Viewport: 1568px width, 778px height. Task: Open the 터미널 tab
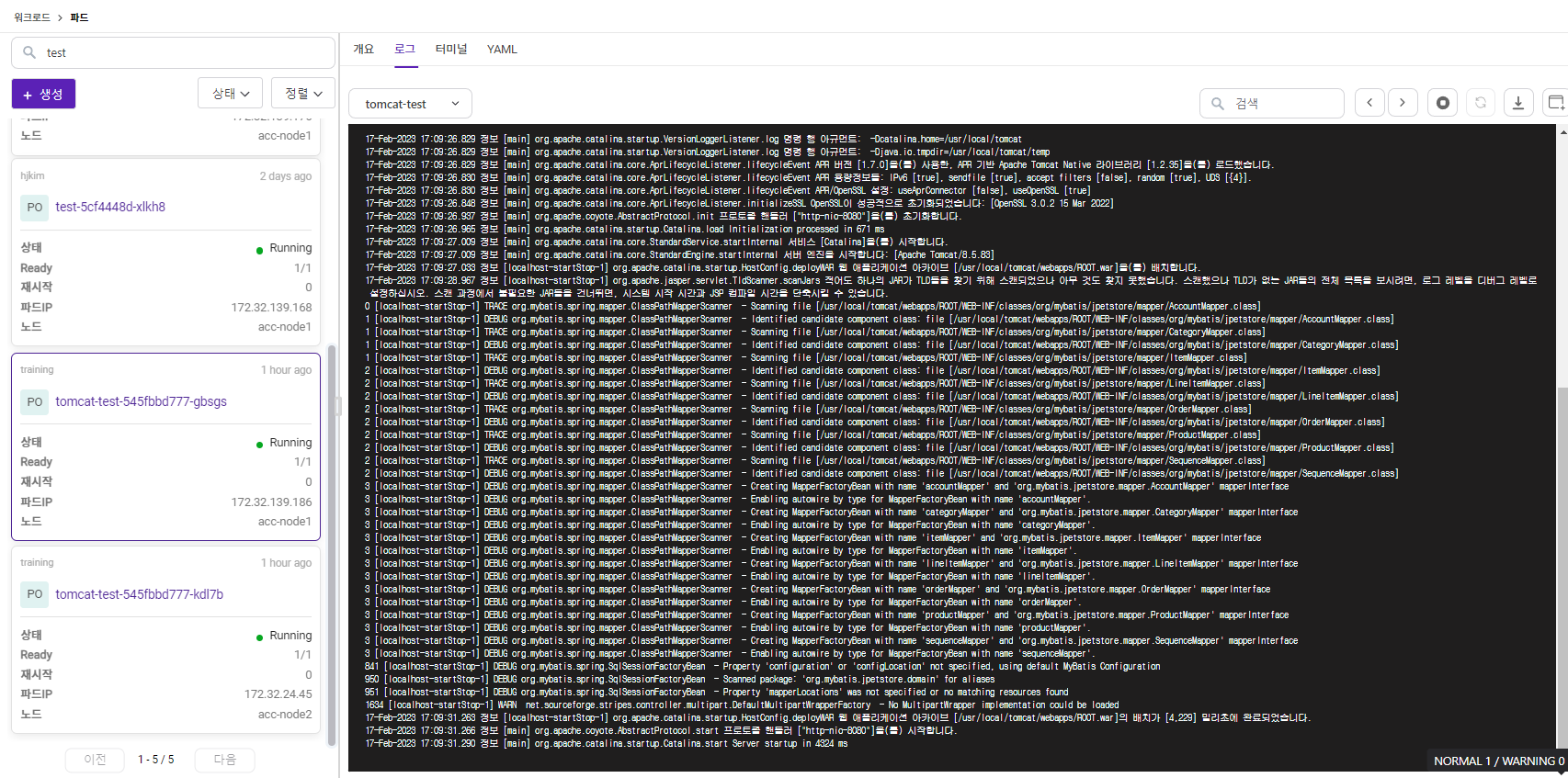[451, 50]
